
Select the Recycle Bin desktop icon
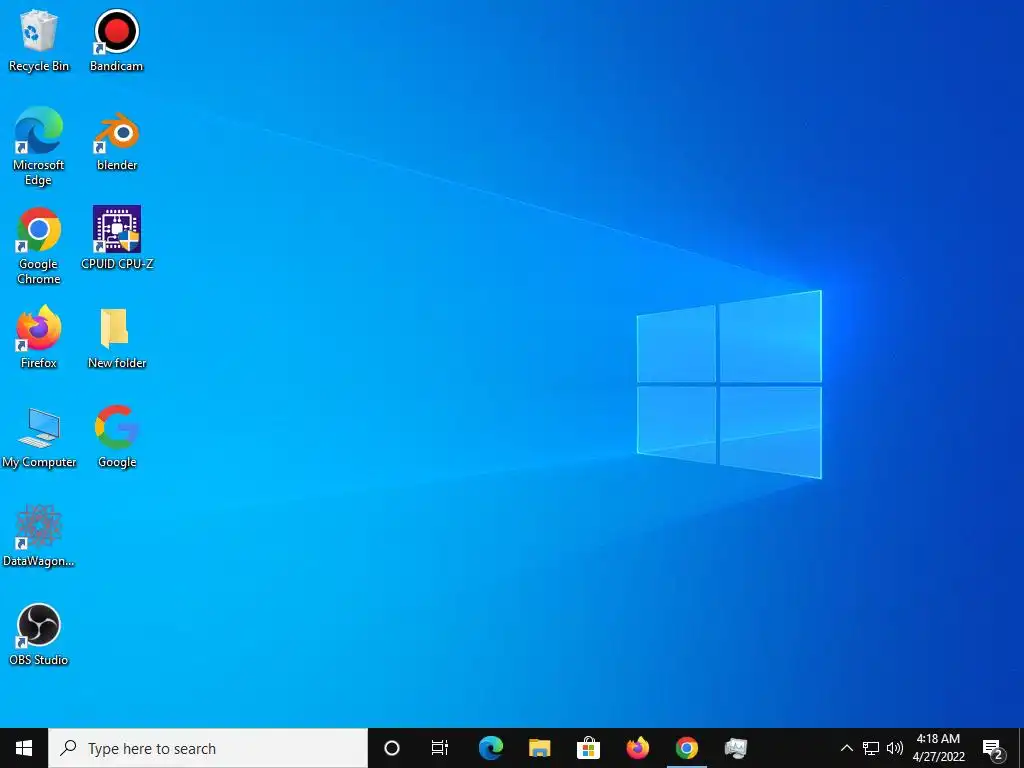coord(39,40)
